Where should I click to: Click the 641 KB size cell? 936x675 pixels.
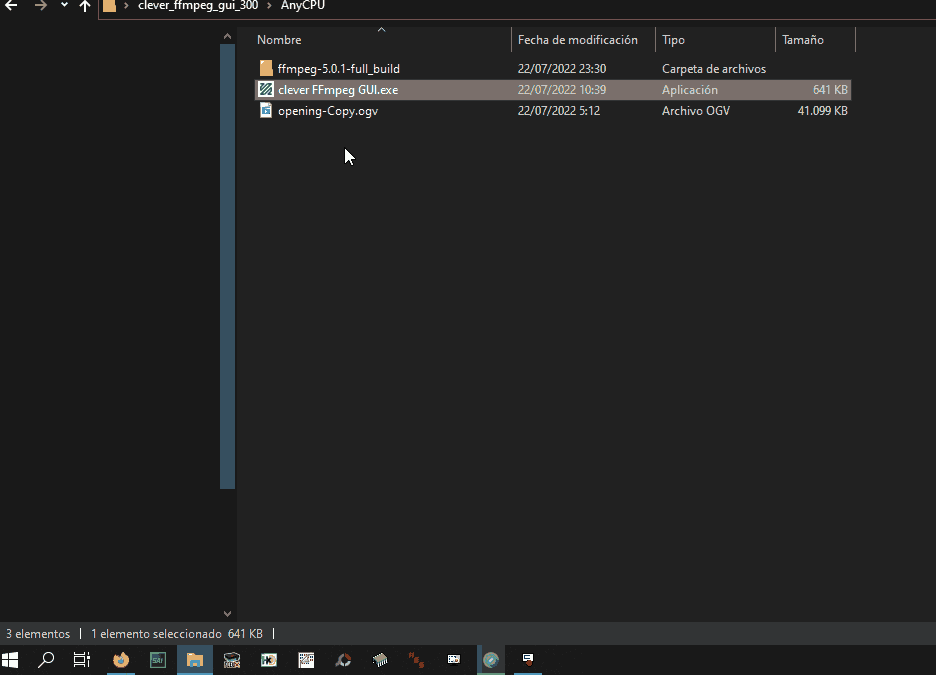point(830,90)
